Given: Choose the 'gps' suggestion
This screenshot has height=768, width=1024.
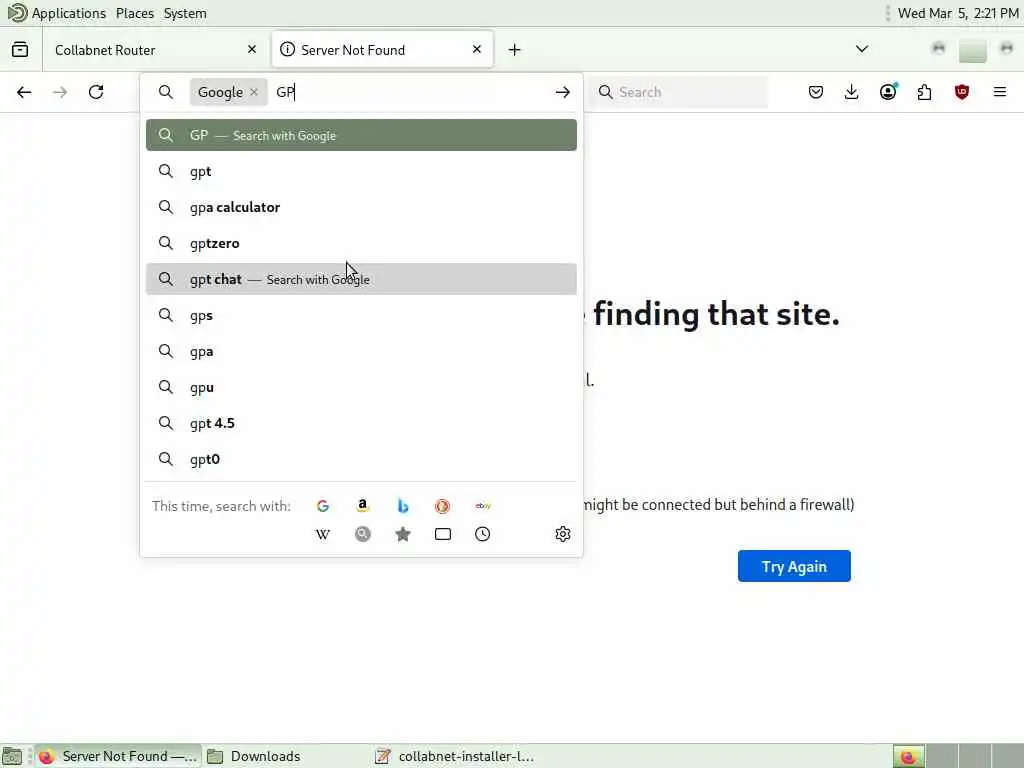Looking at the screenshot, I should point(361,315).
